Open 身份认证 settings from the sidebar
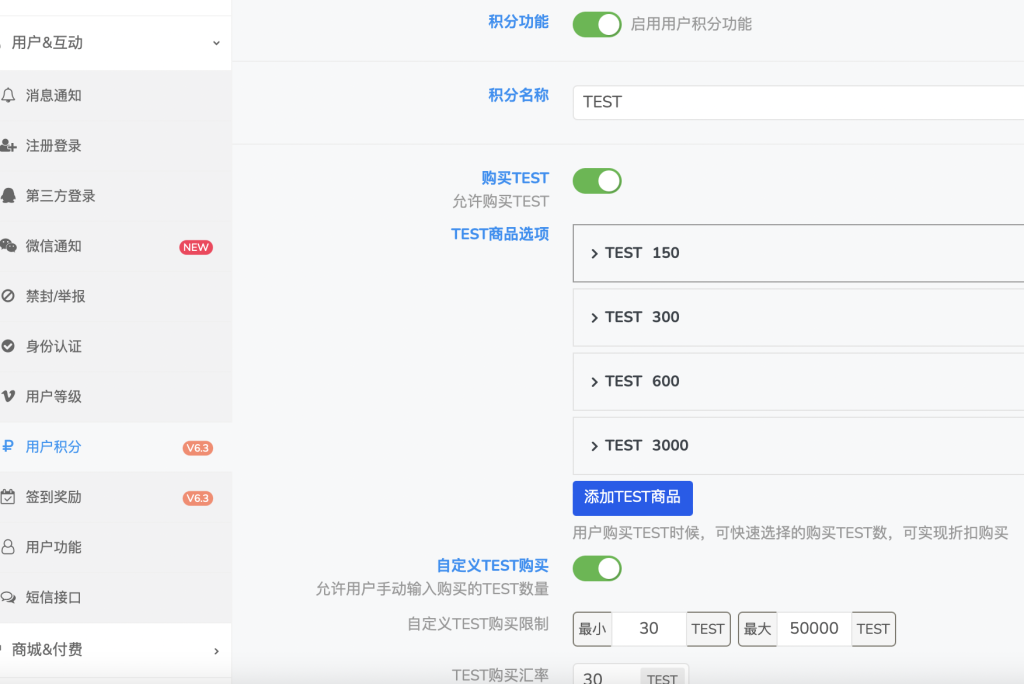The height and width of the screenshot is (684, 1024). (x=11, y=346)
